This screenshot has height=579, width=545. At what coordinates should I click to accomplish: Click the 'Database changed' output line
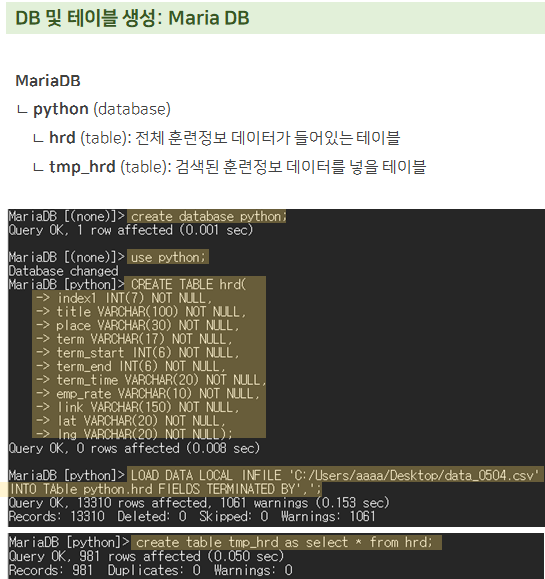click(64, 271)
